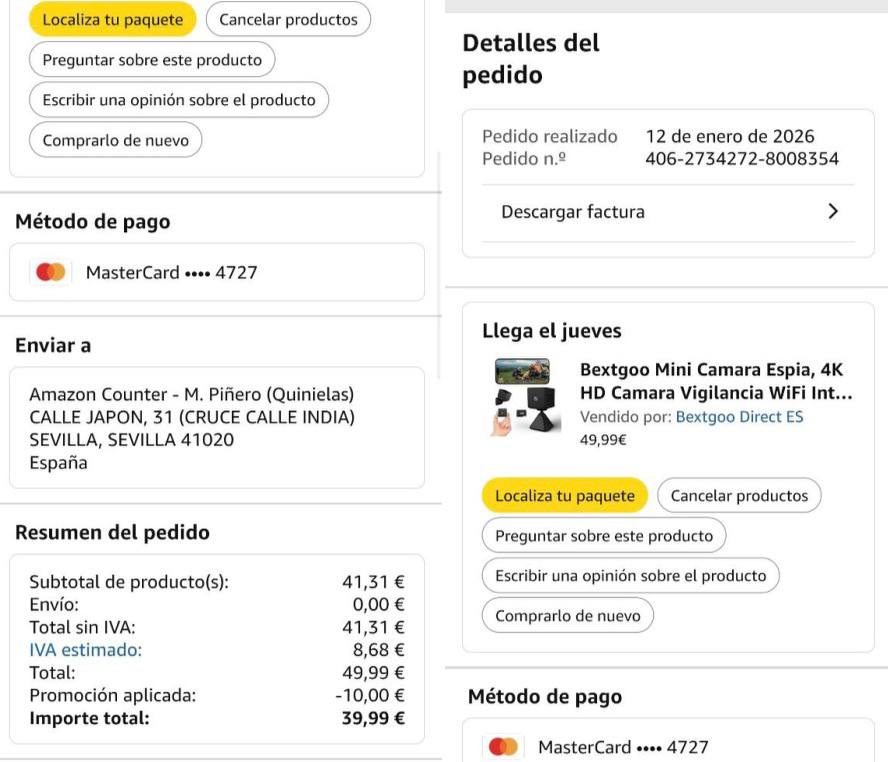
Task: Select Comprarlo de nuevo under the Bextgoo listing
Action: coord(567,616)
